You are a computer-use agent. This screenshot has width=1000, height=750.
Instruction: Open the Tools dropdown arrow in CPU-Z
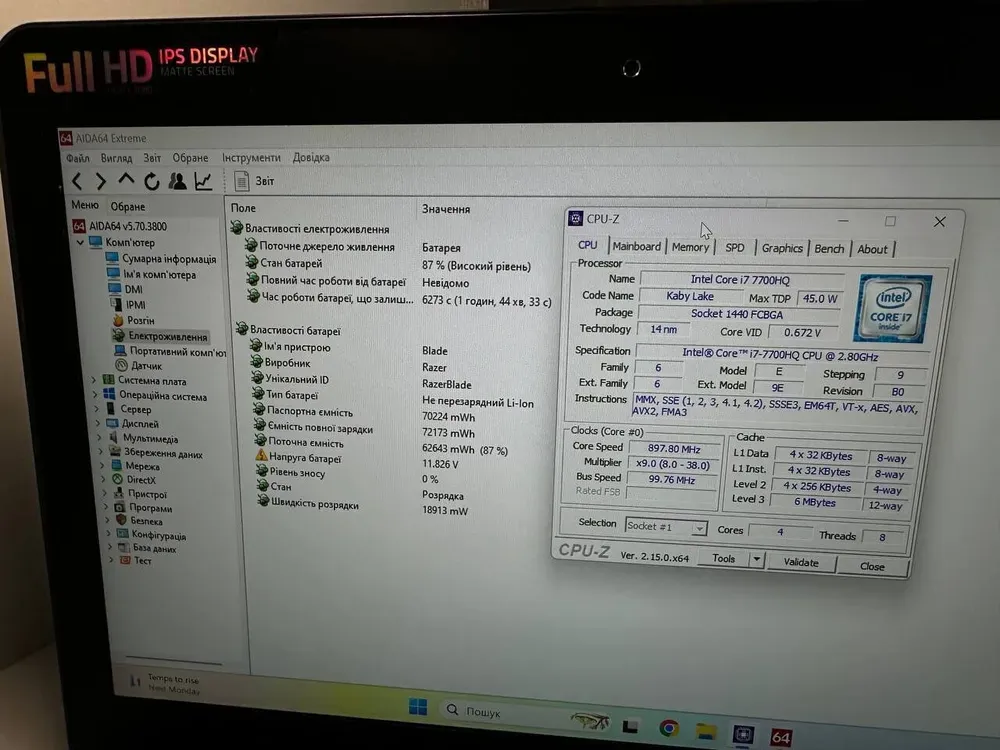point(755,560)
